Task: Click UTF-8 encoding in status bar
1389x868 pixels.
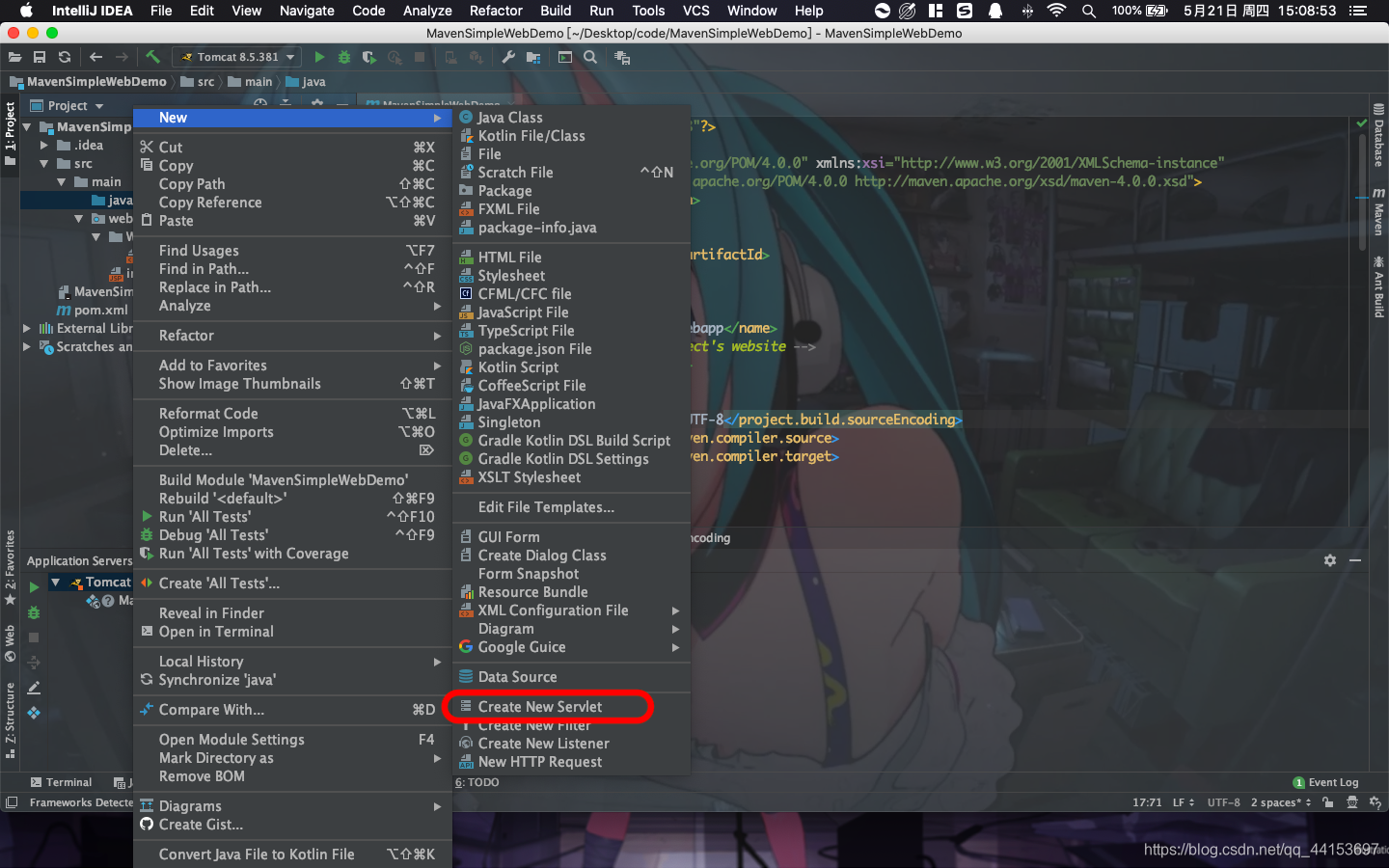Action: coord(1223,802)
